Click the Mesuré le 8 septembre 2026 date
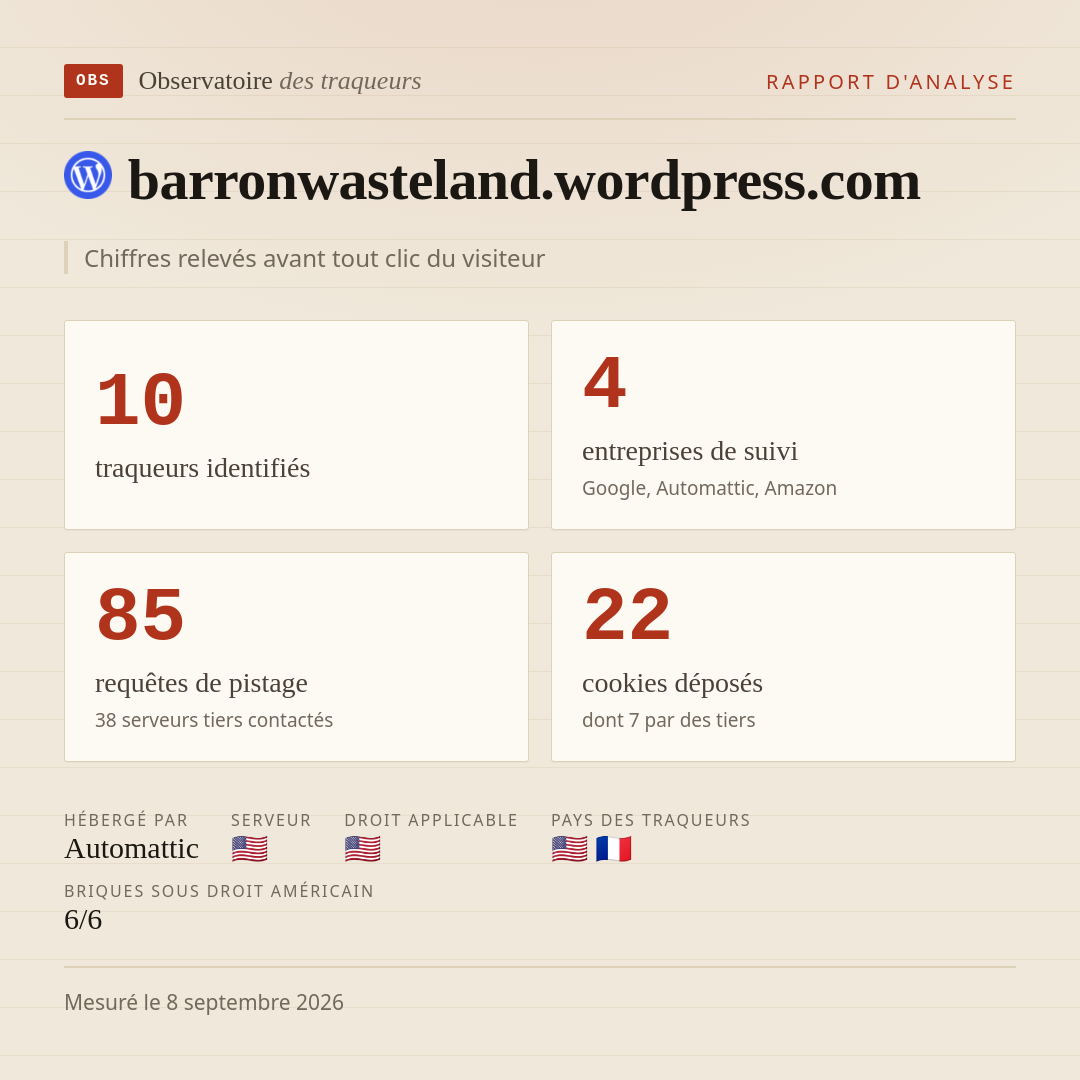Image resolution: width=1080 pixels, height=1080 pixels. pos(204,1003)
